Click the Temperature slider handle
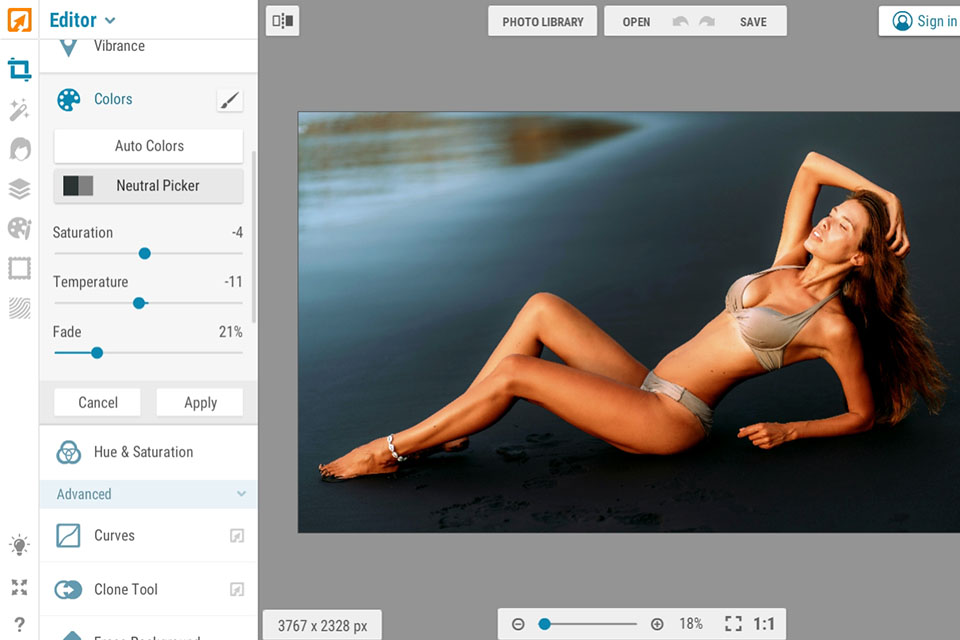 [x=139, y=303]
